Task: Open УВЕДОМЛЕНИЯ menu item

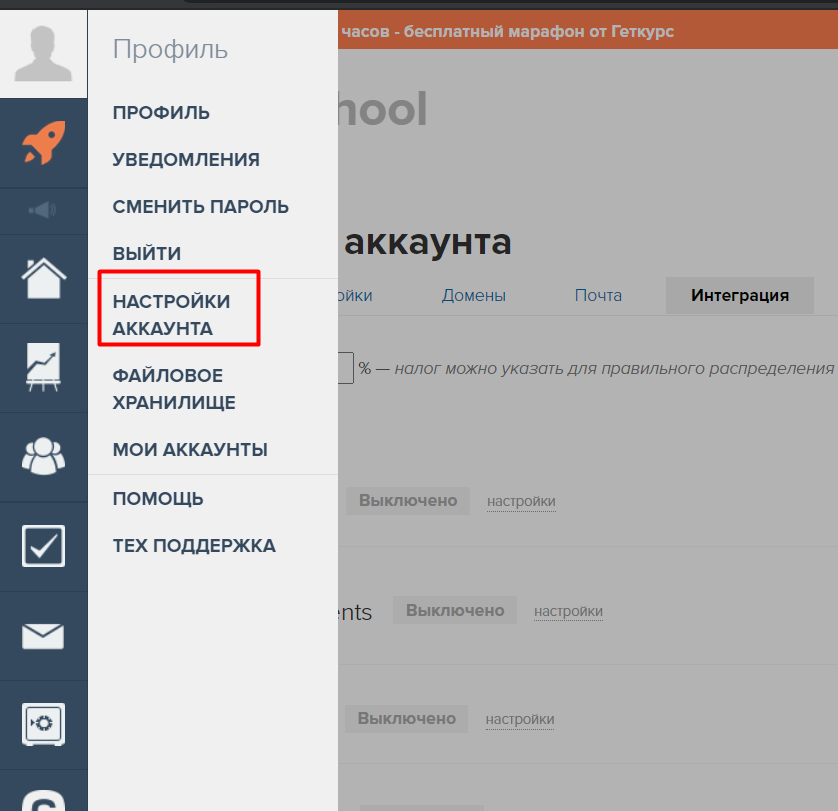Action: [186, 160]
